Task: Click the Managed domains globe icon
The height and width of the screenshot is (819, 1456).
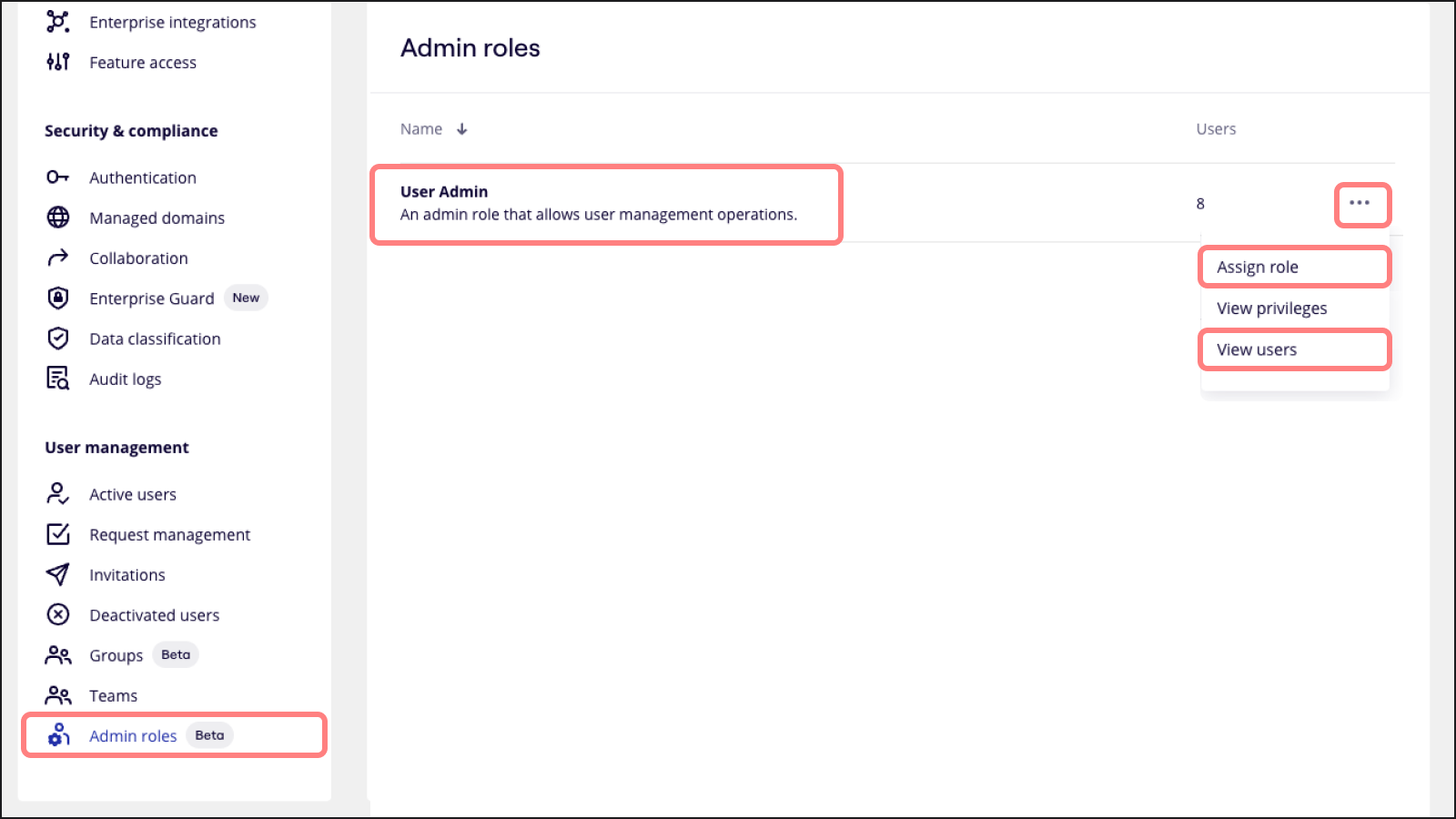Action: point(57,217)
